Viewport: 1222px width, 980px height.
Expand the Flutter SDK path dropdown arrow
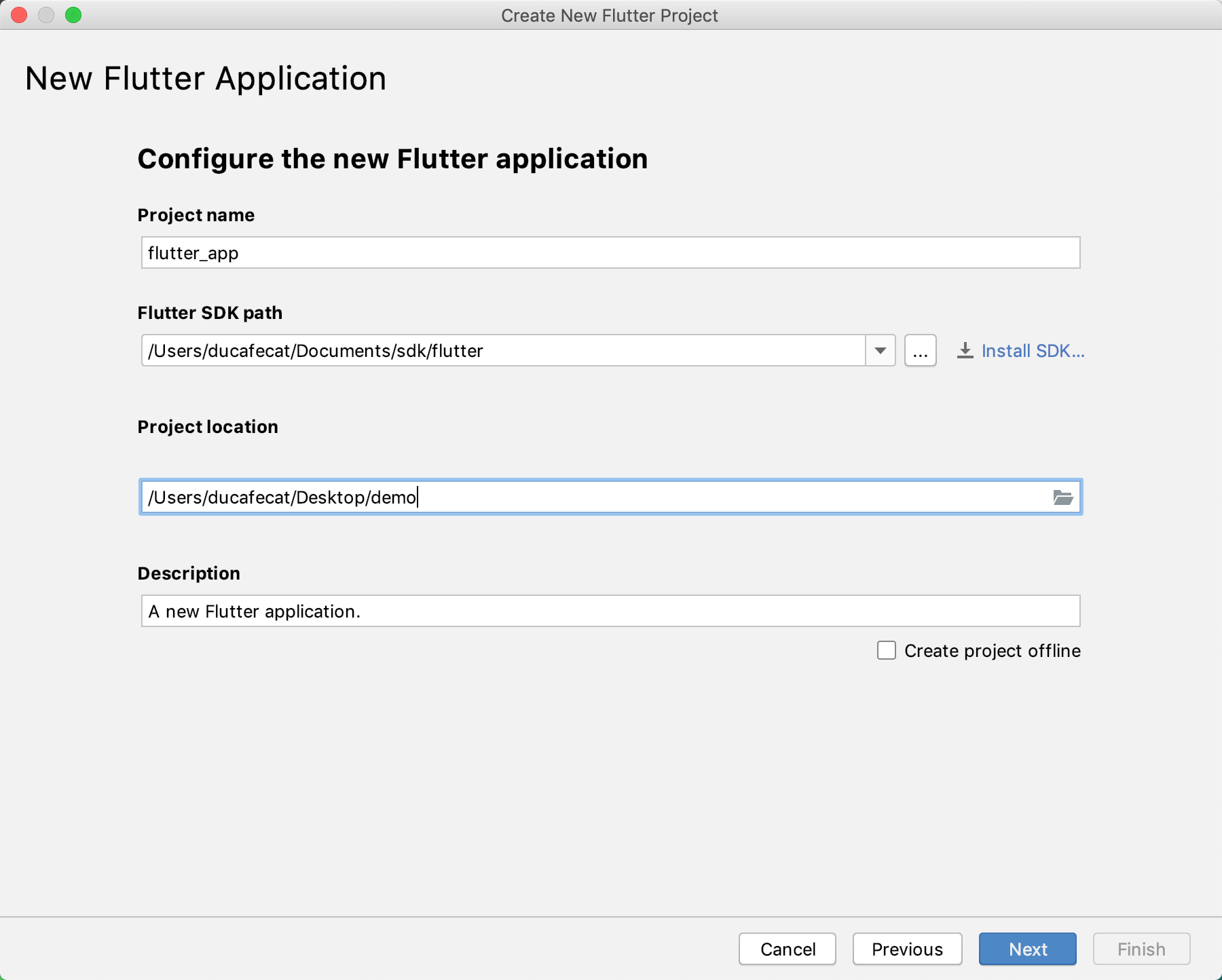point(881,351)
